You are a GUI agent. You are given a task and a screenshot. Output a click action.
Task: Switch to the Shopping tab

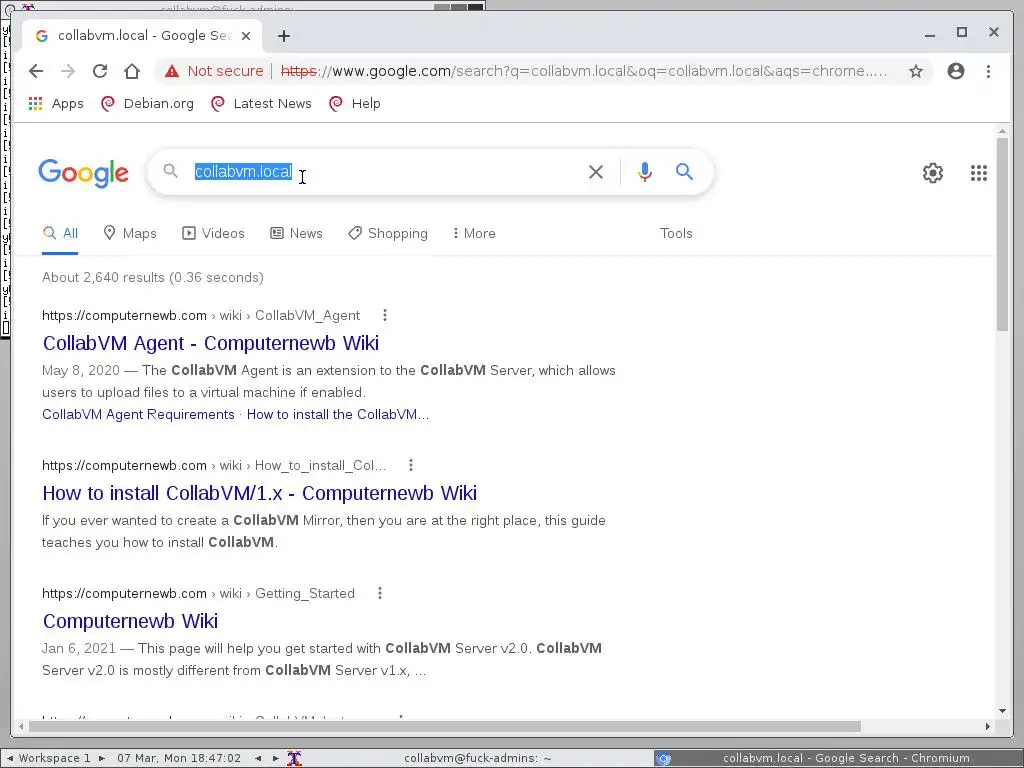[x=388, y=233]
